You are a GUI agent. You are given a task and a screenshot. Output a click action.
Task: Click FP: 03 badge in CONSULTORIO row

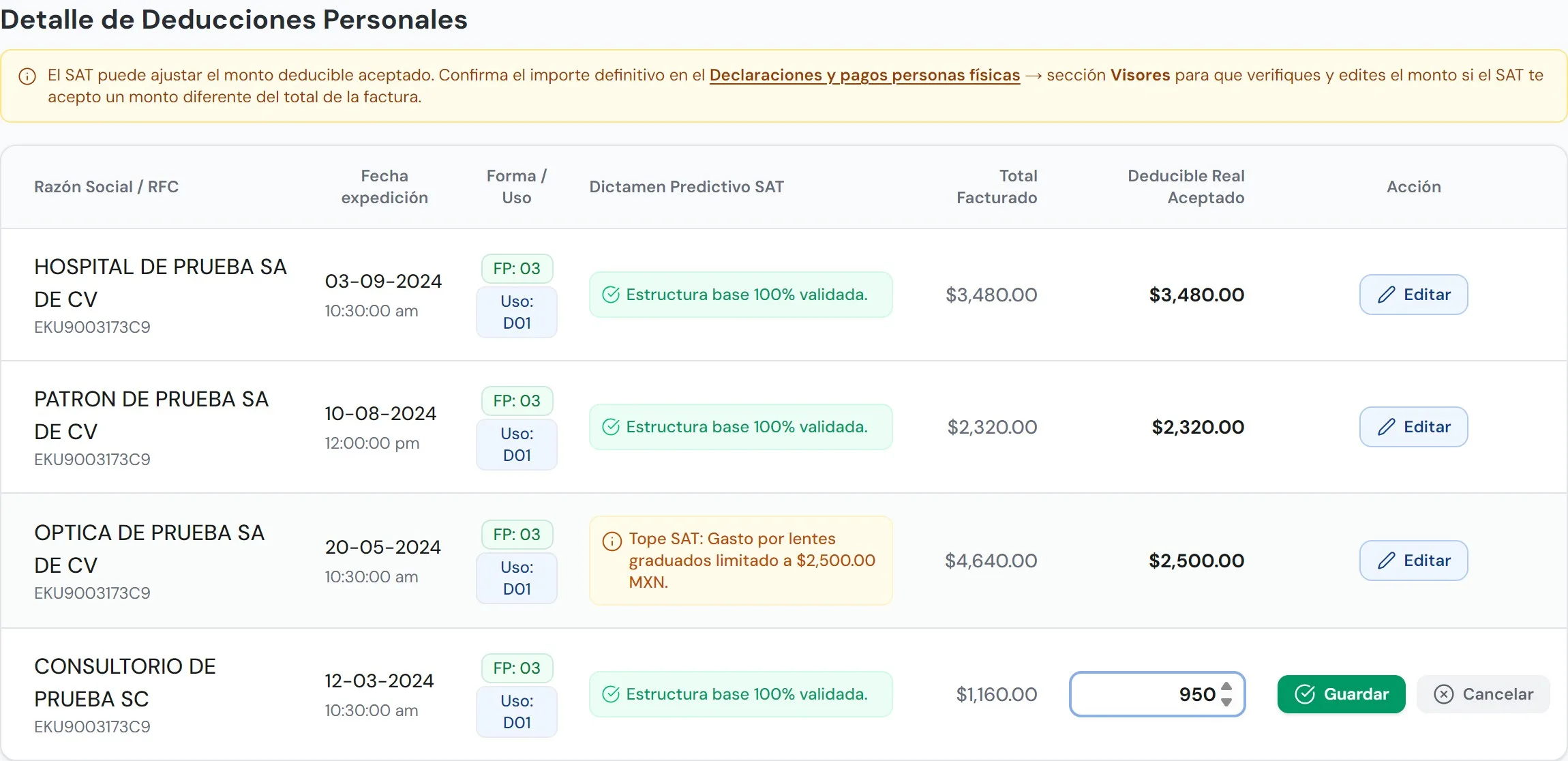coord(517,668)
